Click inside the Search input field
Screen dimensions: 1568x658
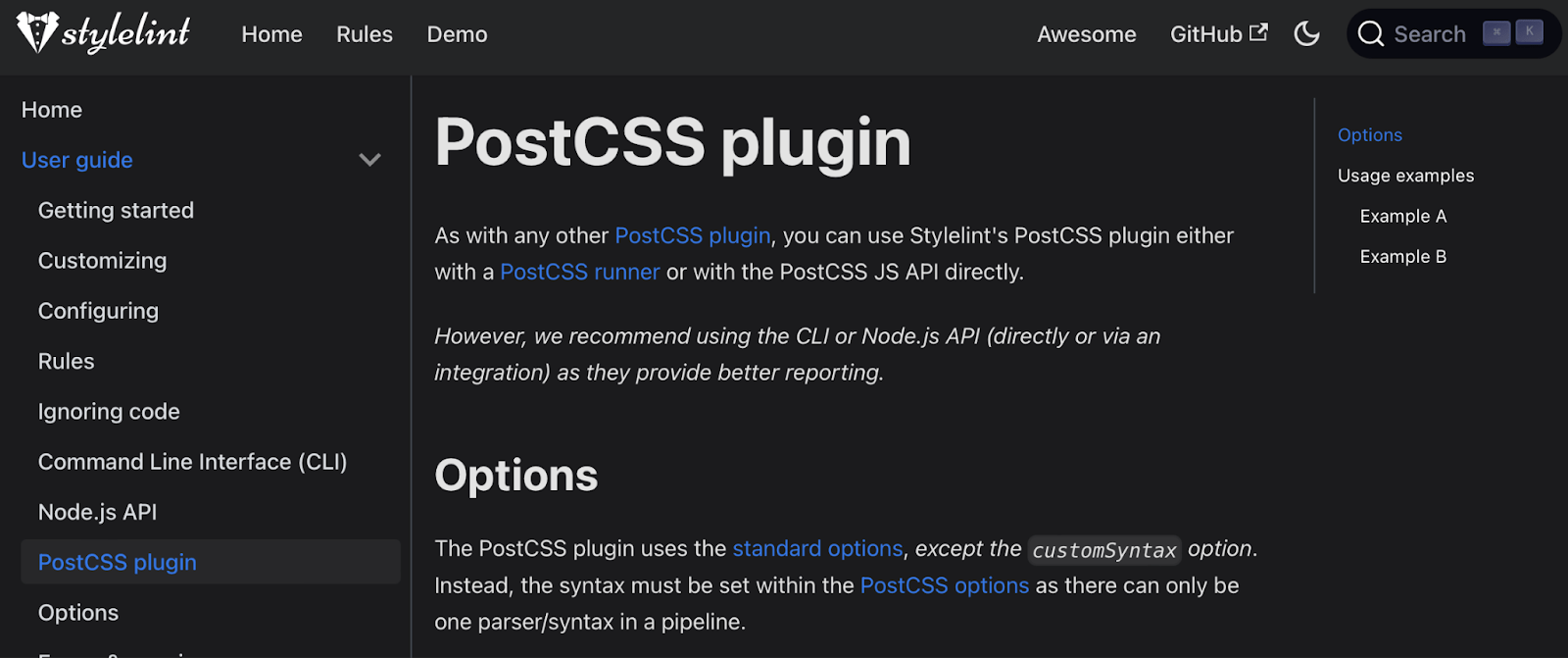click(1431, 33)
